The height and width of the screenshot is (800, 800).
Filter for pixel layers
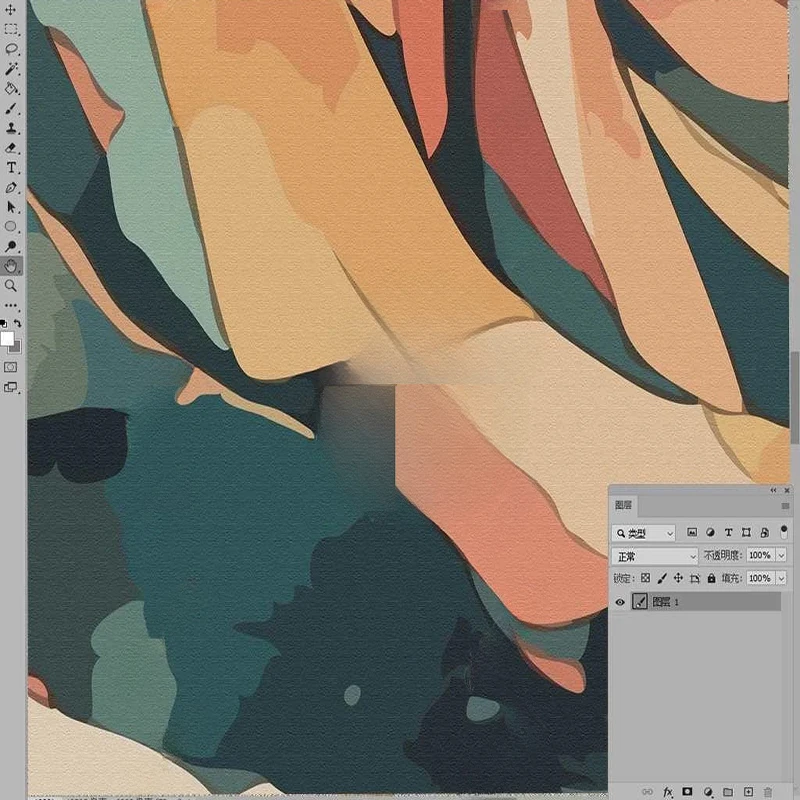(692, 533)
